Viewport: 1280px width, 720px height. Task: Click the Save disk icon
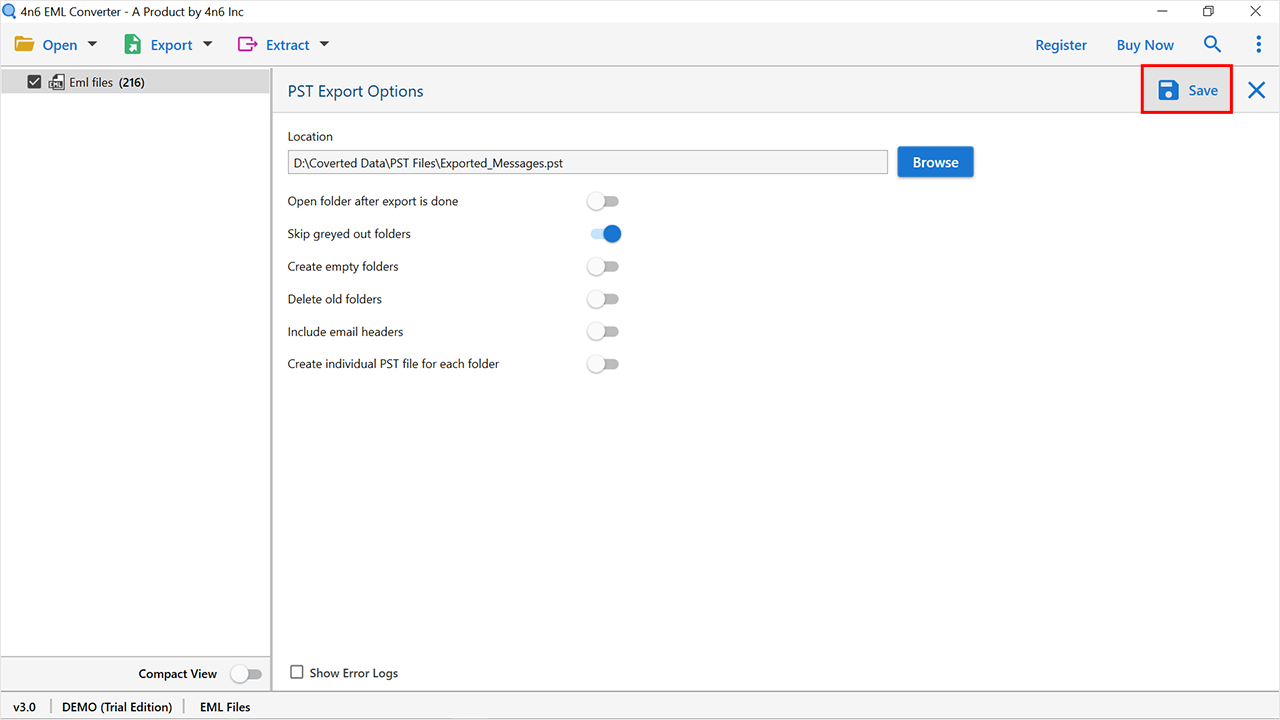(x=1168, y=89)
